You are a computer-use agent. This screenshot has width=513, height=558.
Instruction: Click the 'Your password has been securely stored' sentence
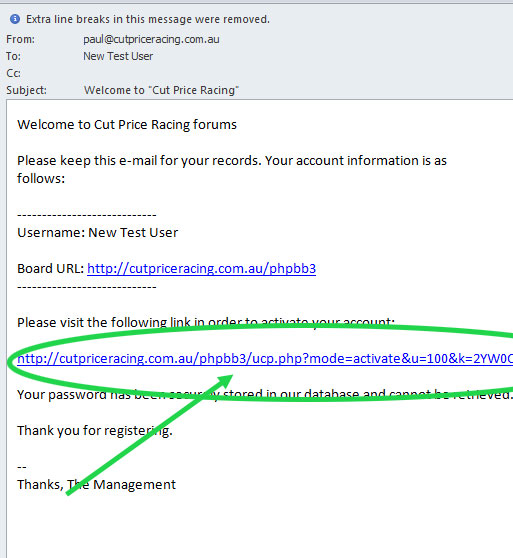tap(265, 395)
